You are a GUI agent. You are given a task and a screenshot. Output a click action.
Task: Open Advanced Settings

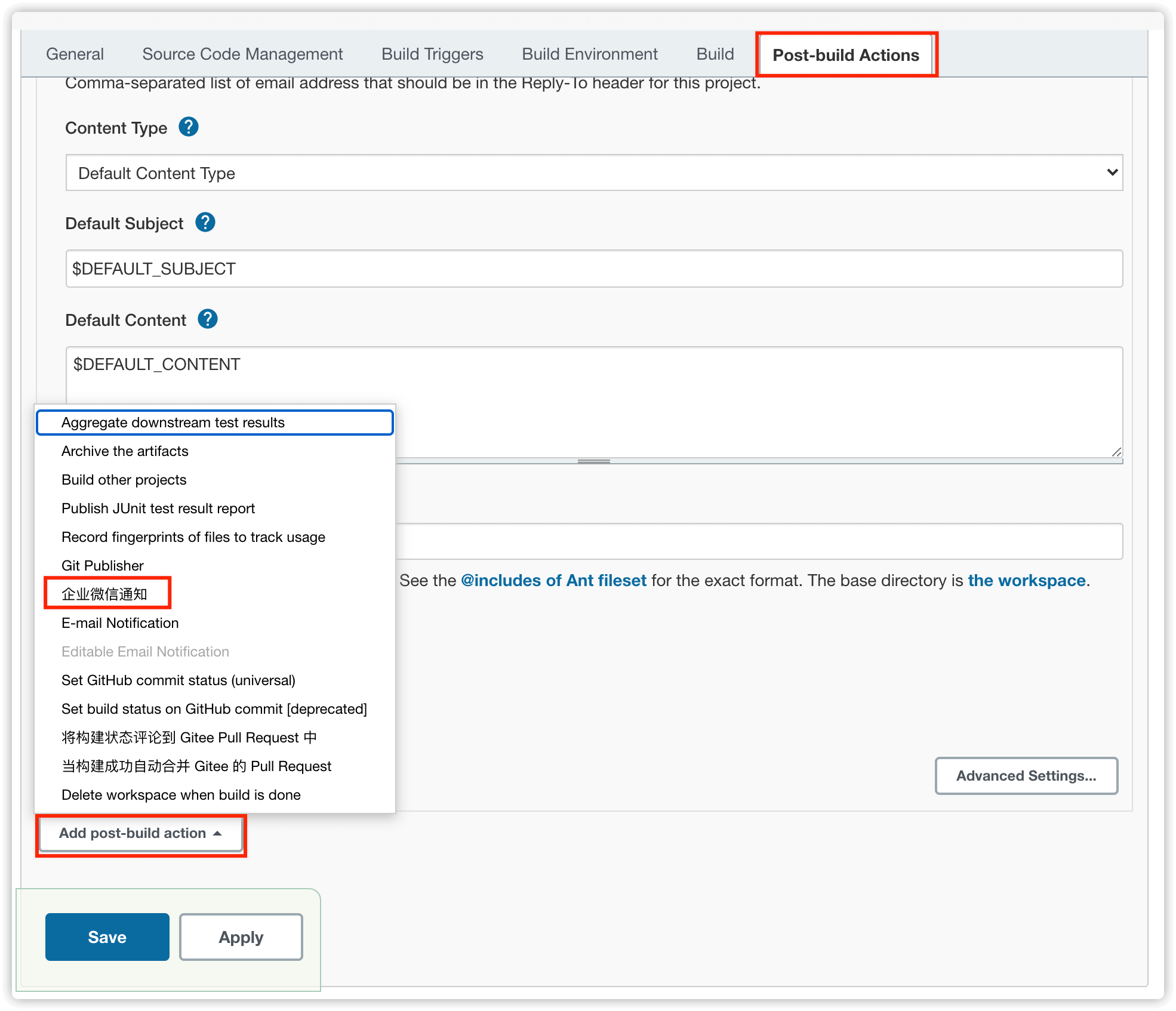pyautogui.click(x=1026, y=776)
